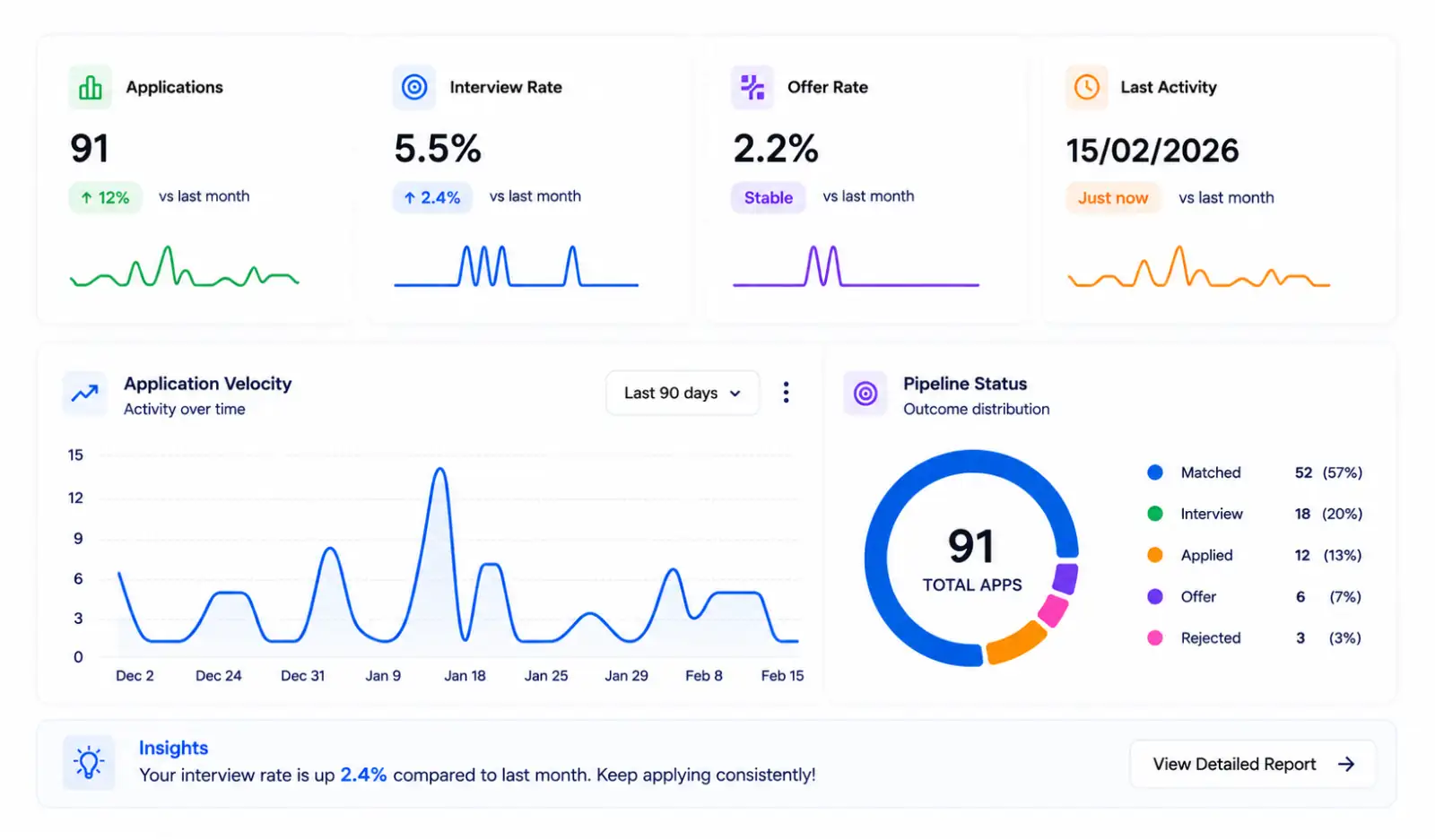Click the chevron in the date range selector
The width and height of the screenshot is (1435, 840).
(735, 394)
